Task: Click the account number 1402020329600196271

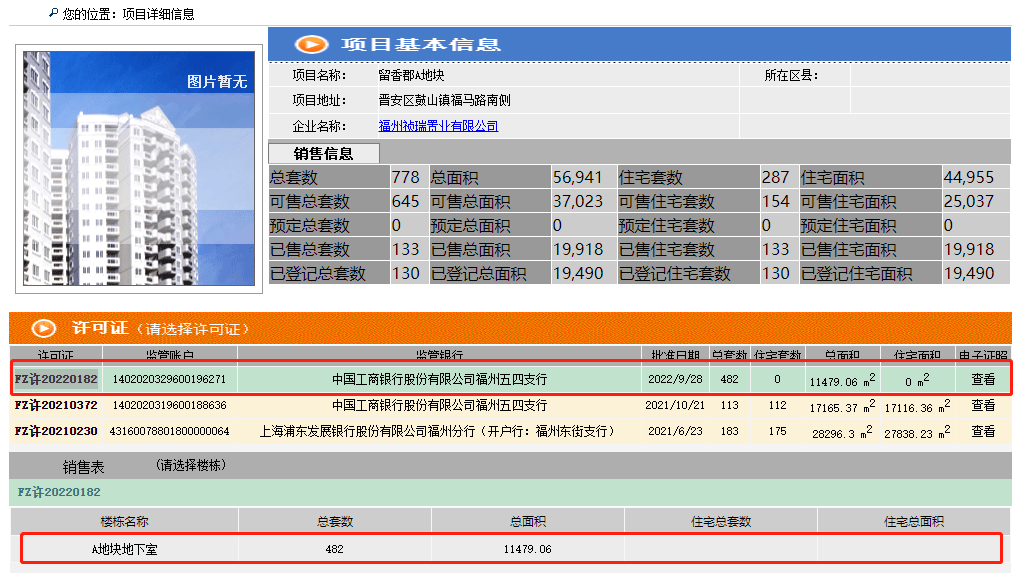Action: coord(169,379)
